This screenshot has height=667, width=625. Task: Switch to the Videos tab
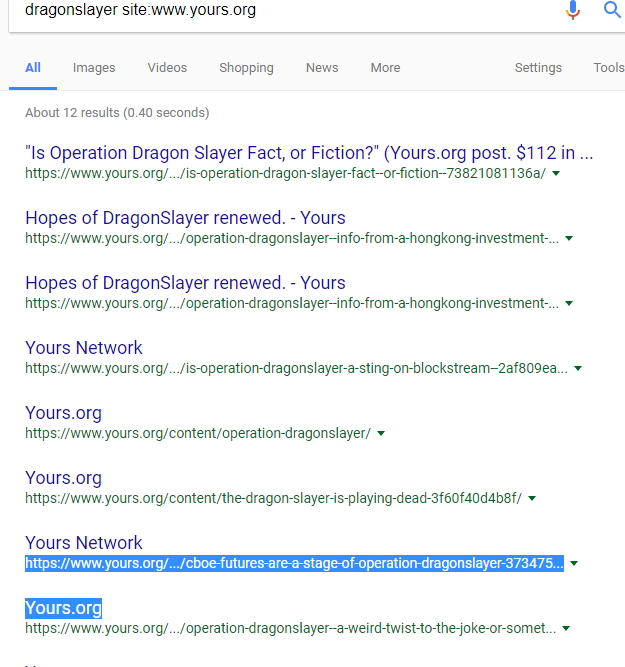167,68
